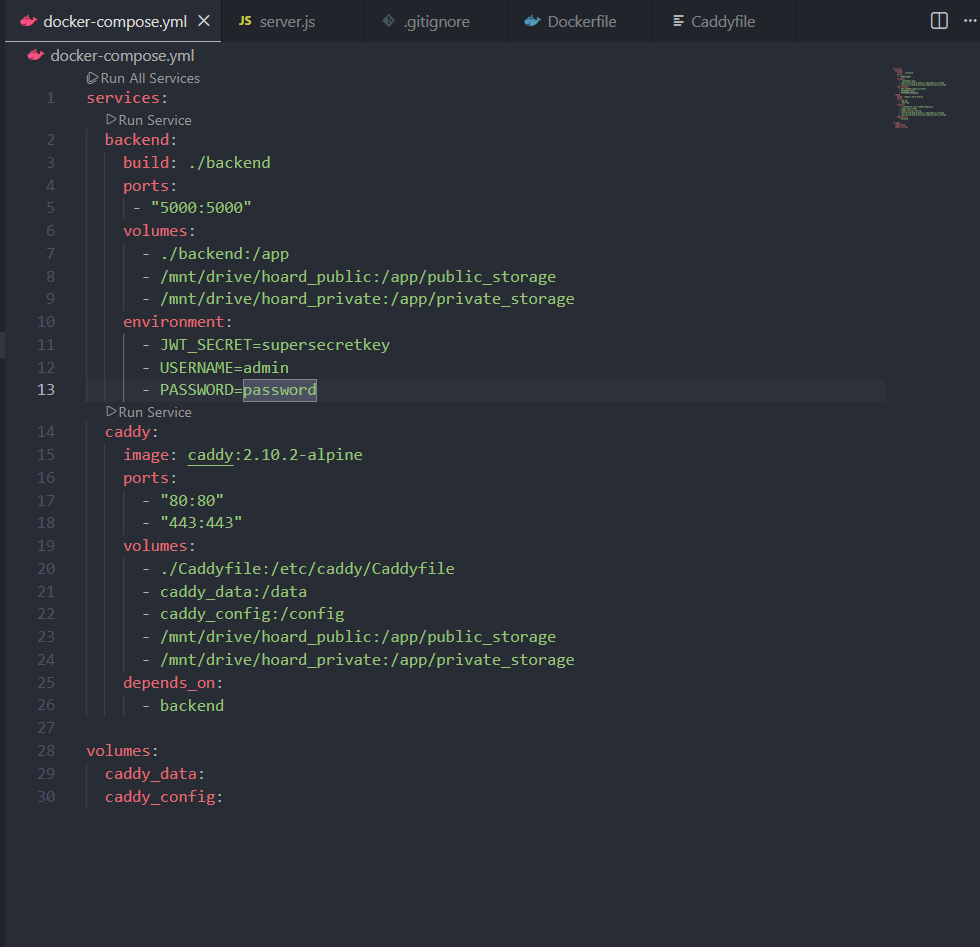Image resolution: width=980 pixels, height=947 pixels.
Task: Click the underlined caddy image name
Action: pyautogui.click(x=210, y=455)
